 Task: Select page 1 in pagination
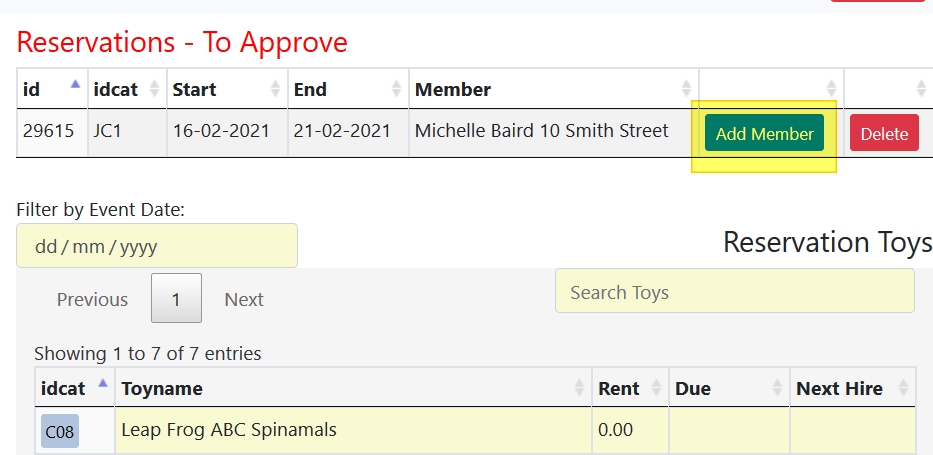click(x=176, y=299)
